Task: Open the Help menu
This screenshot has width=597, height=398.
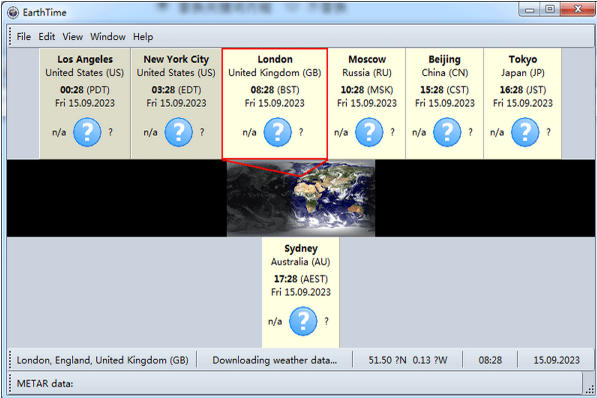Action: click(x=143, y=37)
